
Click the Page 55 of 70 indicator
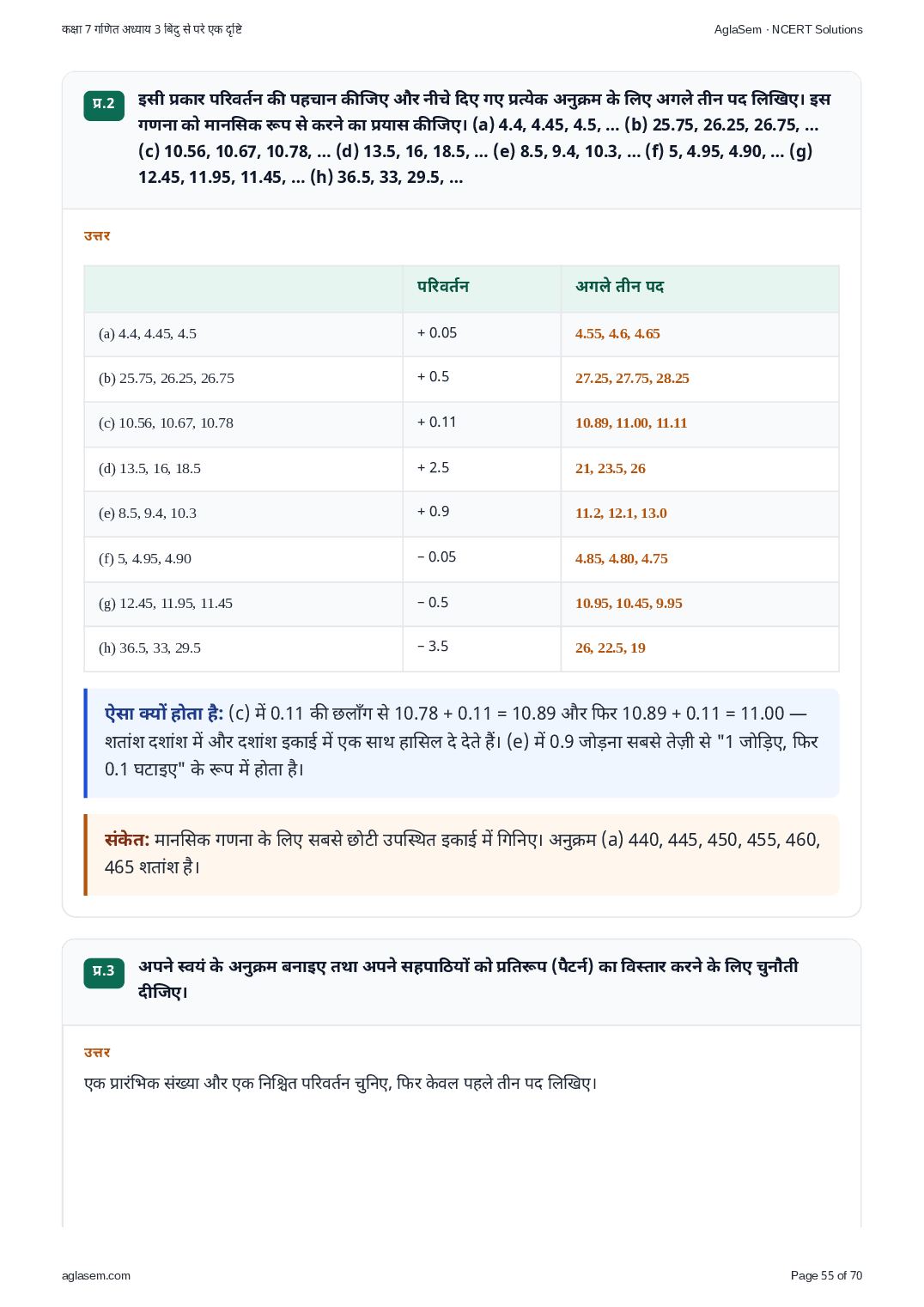[x=826, y=1275]
